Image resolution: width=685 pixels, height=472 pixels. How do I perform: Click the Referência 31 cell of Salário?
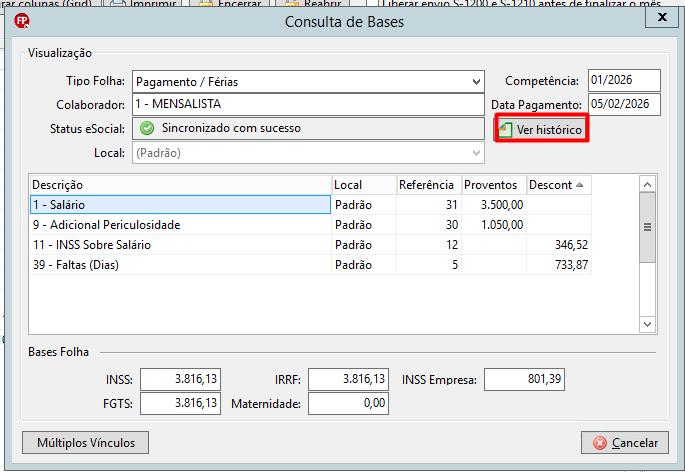click(x=429, y=205)
